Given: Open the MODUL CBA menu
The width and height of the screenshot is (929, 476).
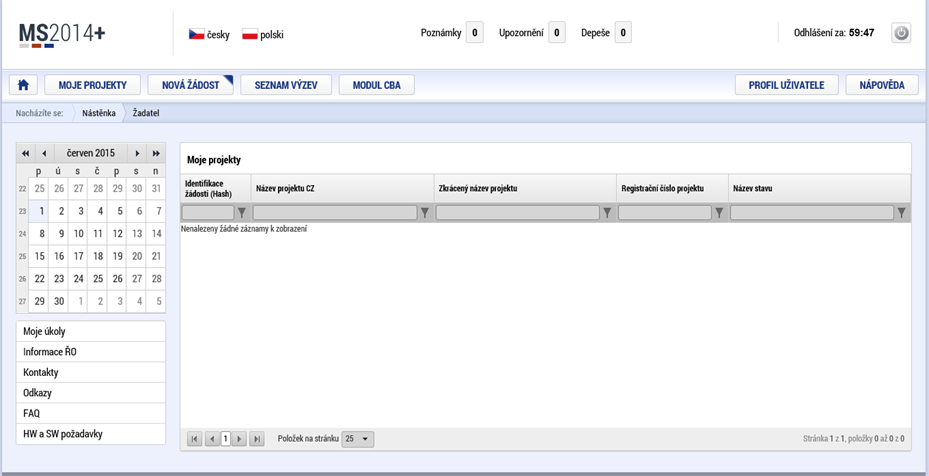Looking at the screenshot, I should [x=376, y=85].
